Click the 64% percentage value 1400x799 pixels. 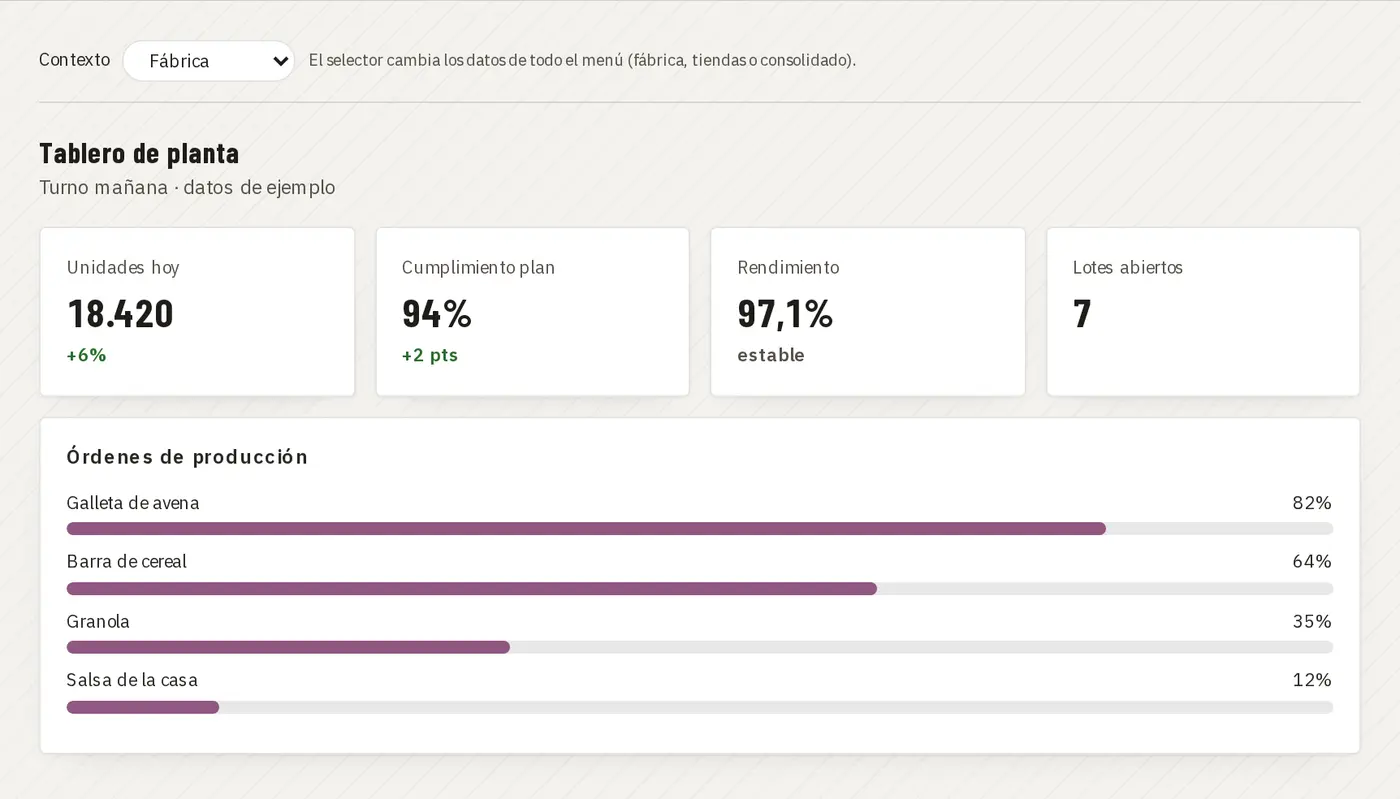coord(1312,561)
